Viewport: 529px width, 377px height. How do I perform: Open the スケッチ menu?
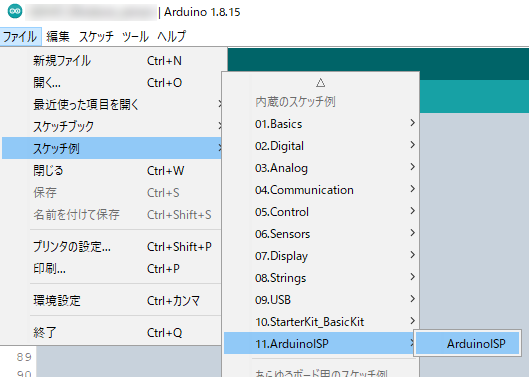pos(96,36)
